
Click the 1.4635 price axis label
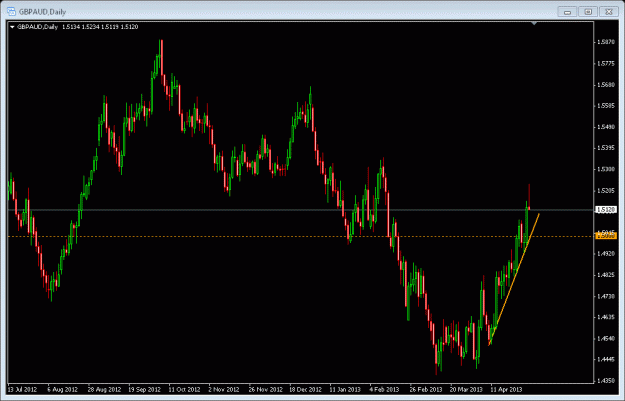(606, 317)
